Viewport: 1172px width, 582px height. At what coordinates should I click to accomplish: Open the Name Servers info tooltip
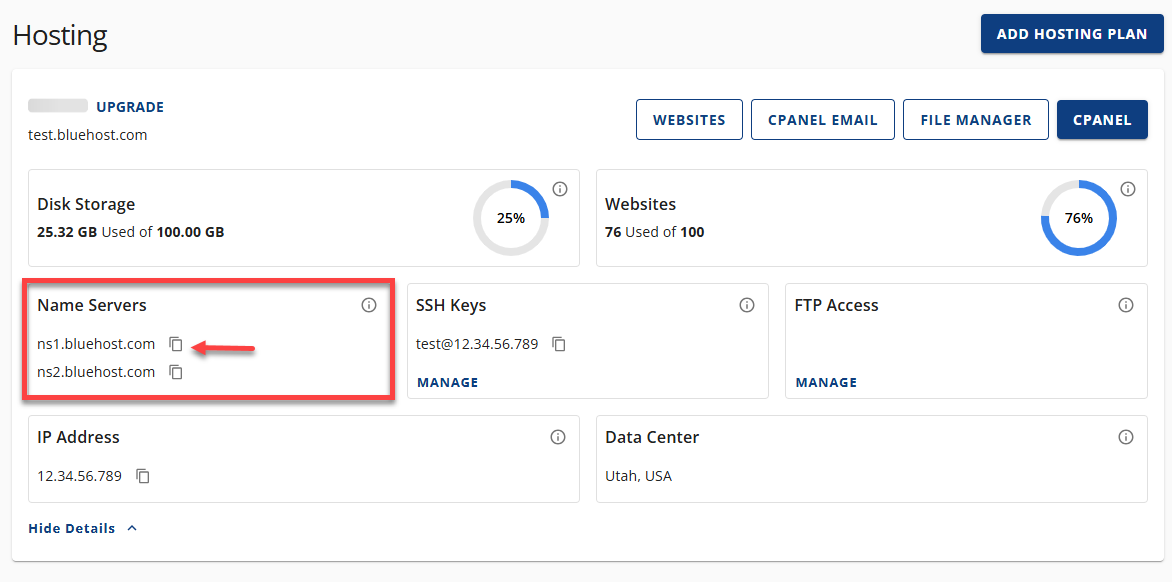coord(369,305)
